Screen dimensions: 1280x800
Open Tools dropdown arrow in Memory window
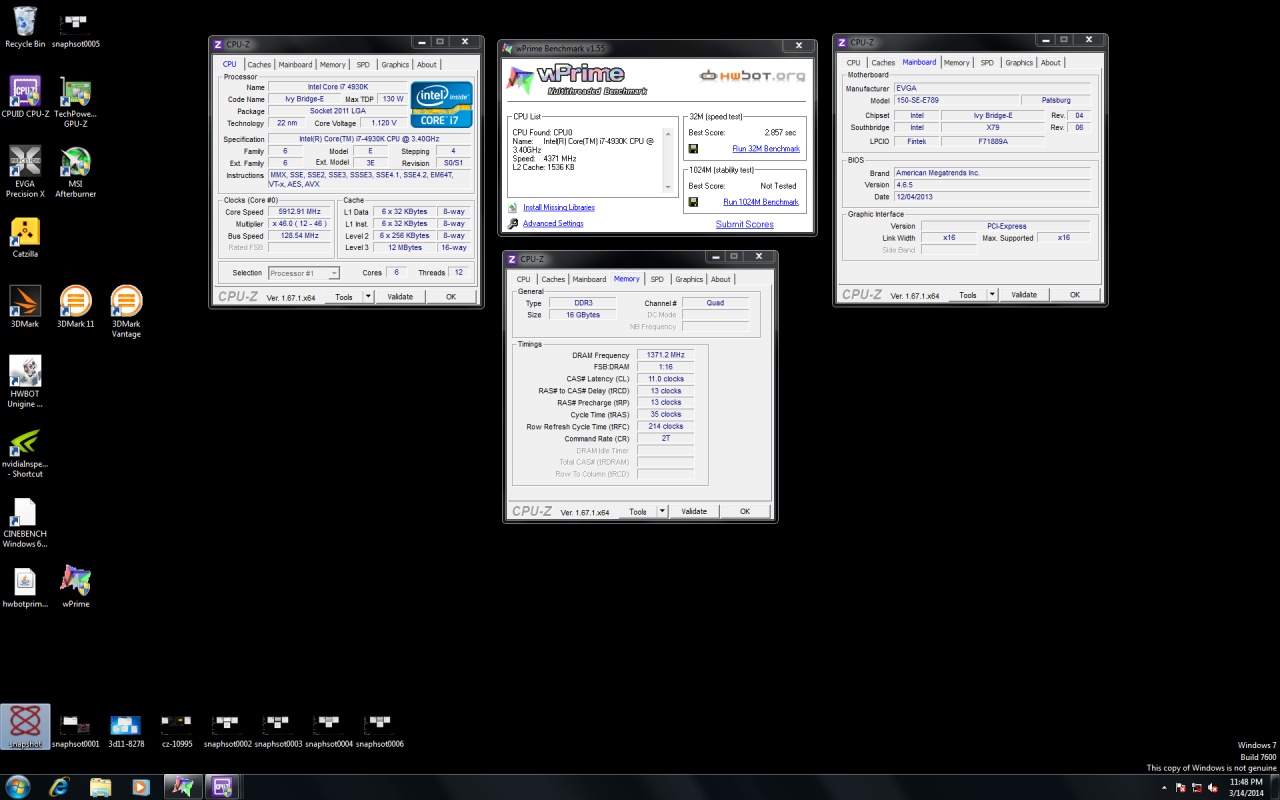662,511
